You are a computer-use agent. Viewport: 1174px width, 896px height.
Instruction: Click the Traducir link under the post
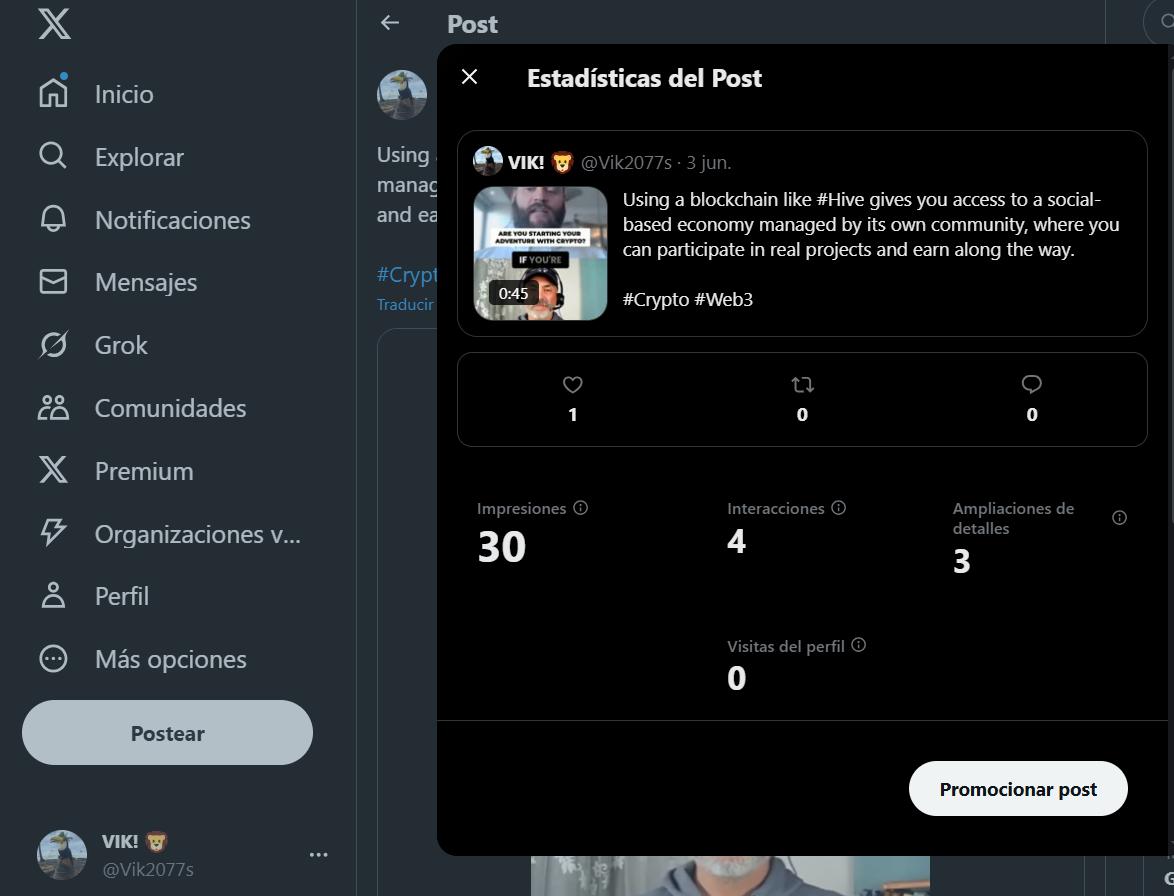pos(405,305)
